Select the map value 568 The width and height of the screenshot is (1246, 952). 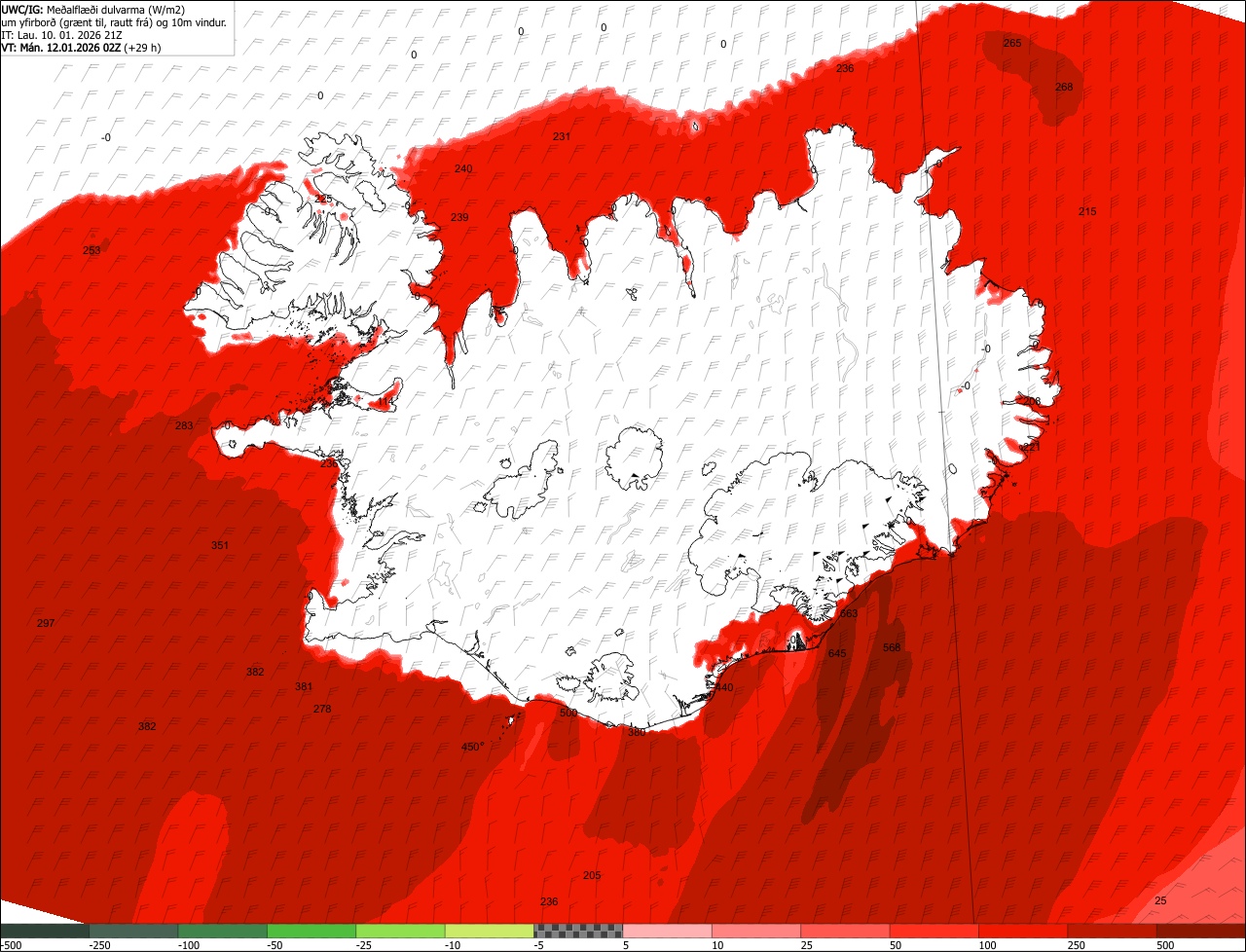(892, 647)
